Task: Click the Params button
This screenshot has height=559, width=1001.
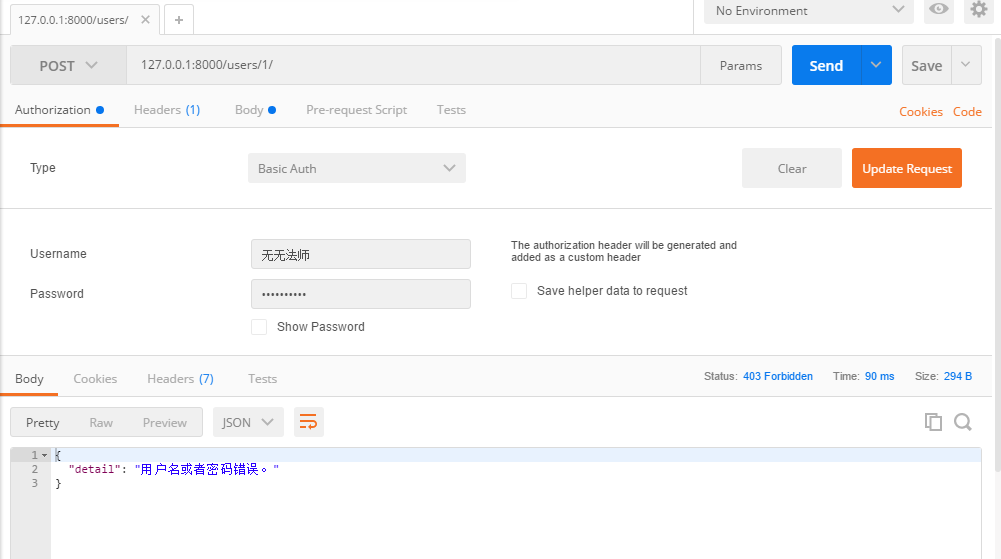Action: pyautogui.click(x=740, y=66)
